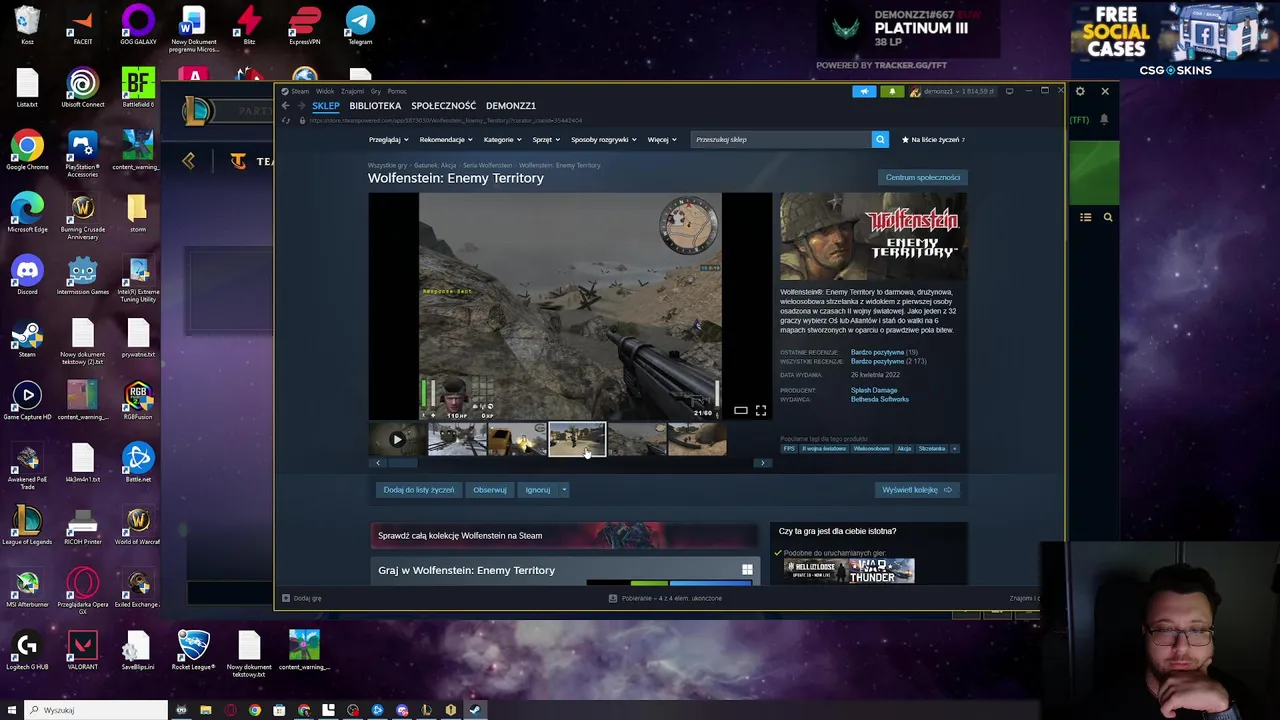Expand more tags plus button
This screenshot has height=720, width=1280.
tap(954, 449)
